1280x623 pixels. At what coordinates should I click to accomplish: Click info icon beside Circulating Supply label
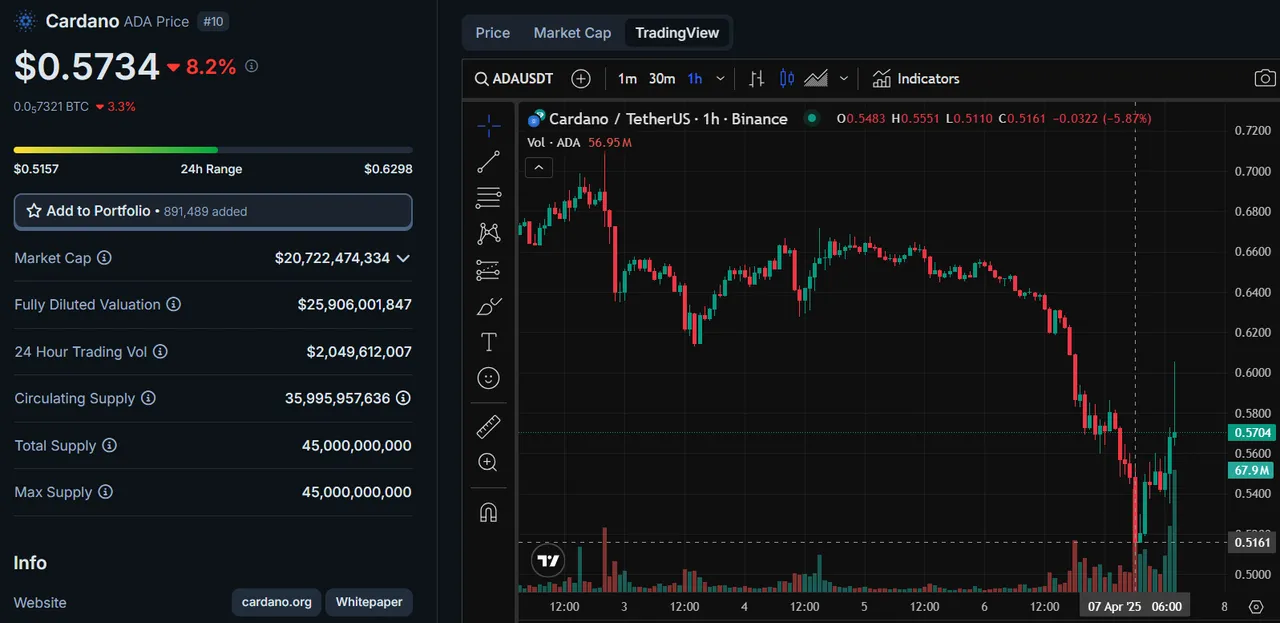148,398
